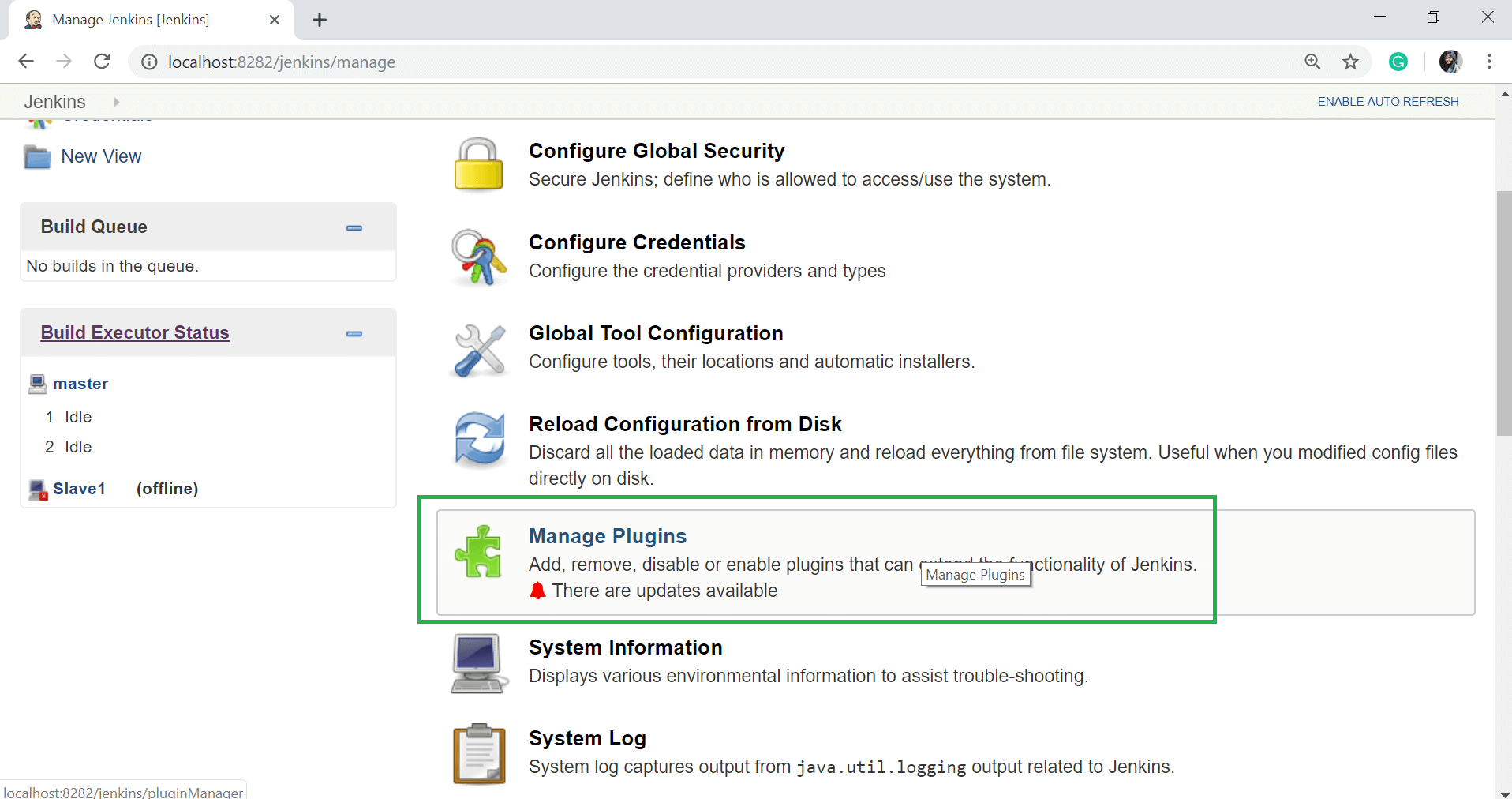Viewport: 1512px width, 799px height.
Task: Open a new browser tab
Action: click(320, 20)
